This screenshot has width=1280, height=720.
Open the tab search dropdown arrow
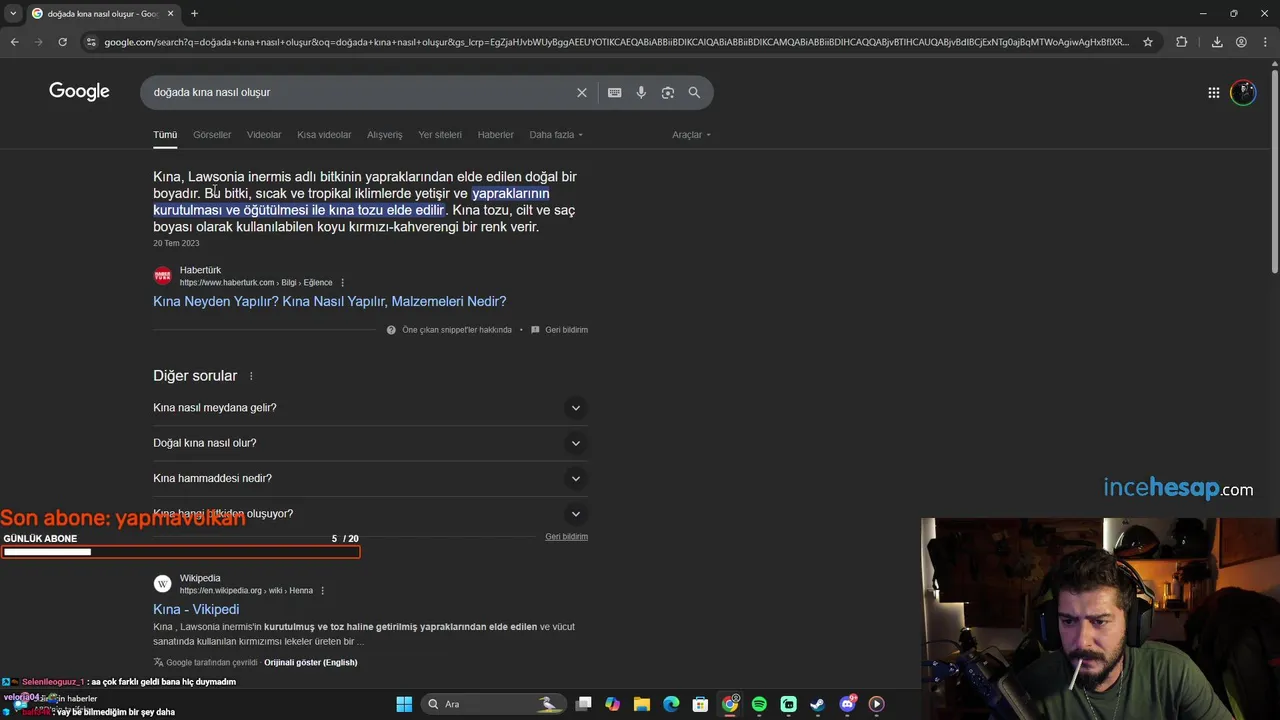(13, 13)
